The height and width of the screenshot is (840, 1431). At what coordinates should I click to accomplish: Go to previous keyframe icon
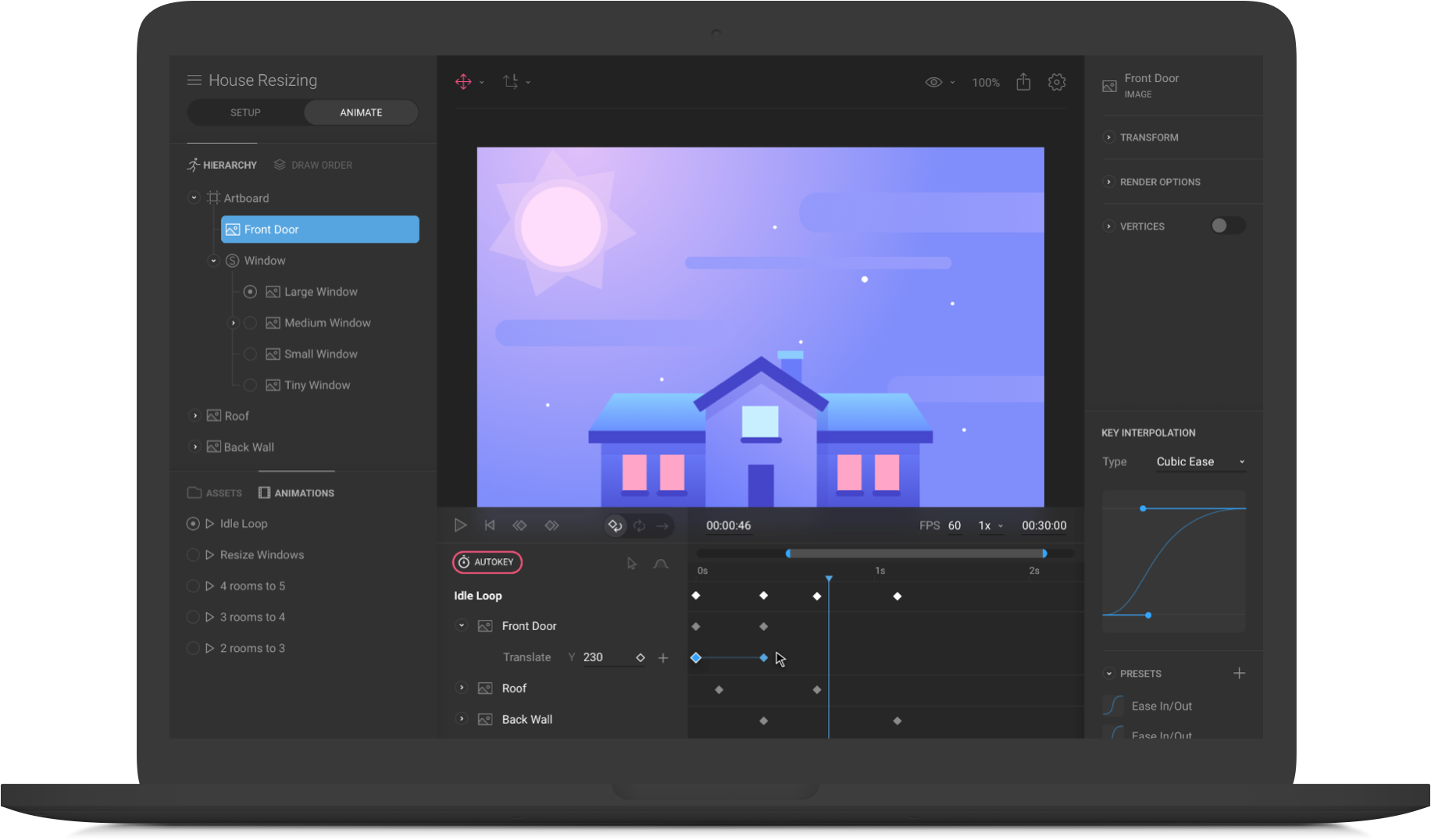(519, 525)
